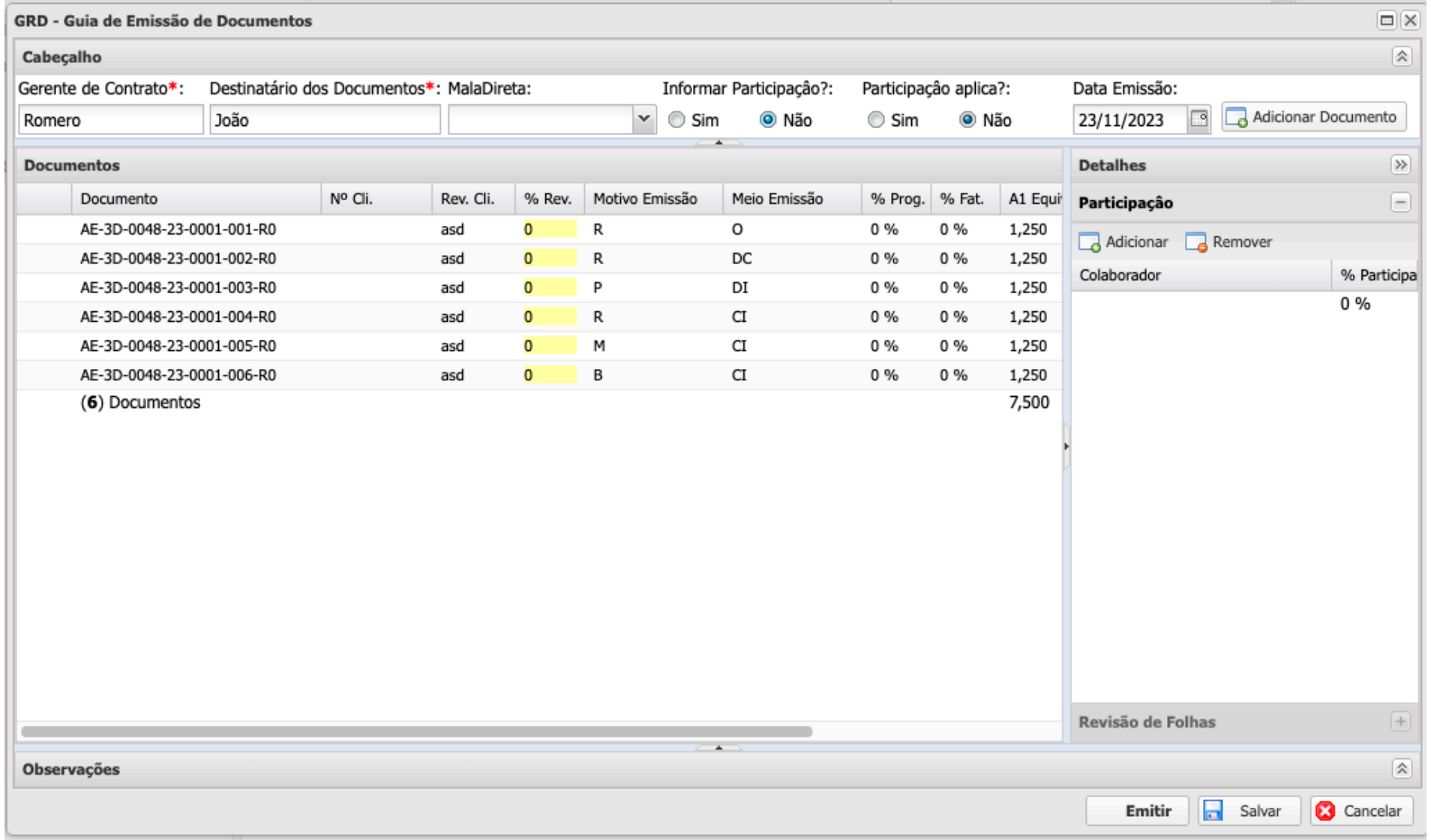The height and width of the screenshot is (840, 1431).
Task: Select Sim for Informar Participação
Action: coord(676,120)
